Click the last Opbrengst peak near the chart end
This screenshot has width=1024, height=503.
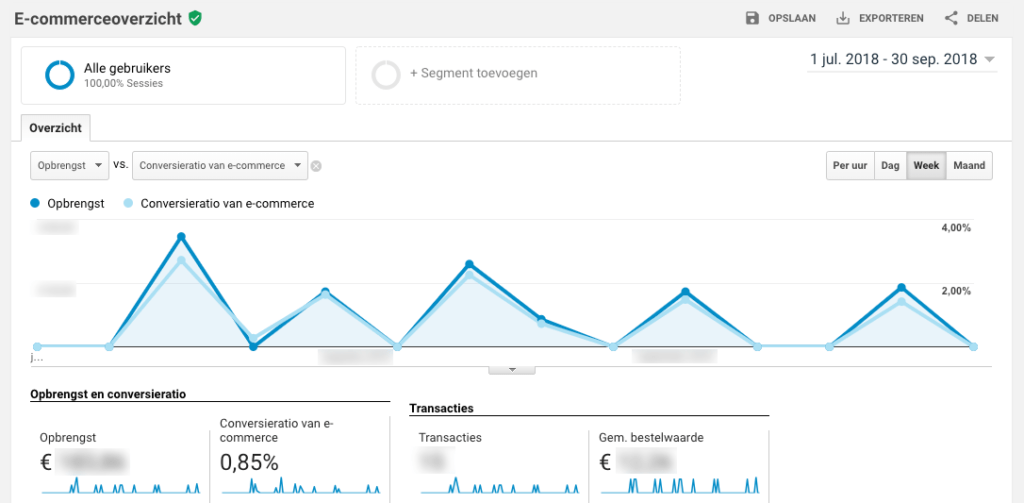click(901, 287)
